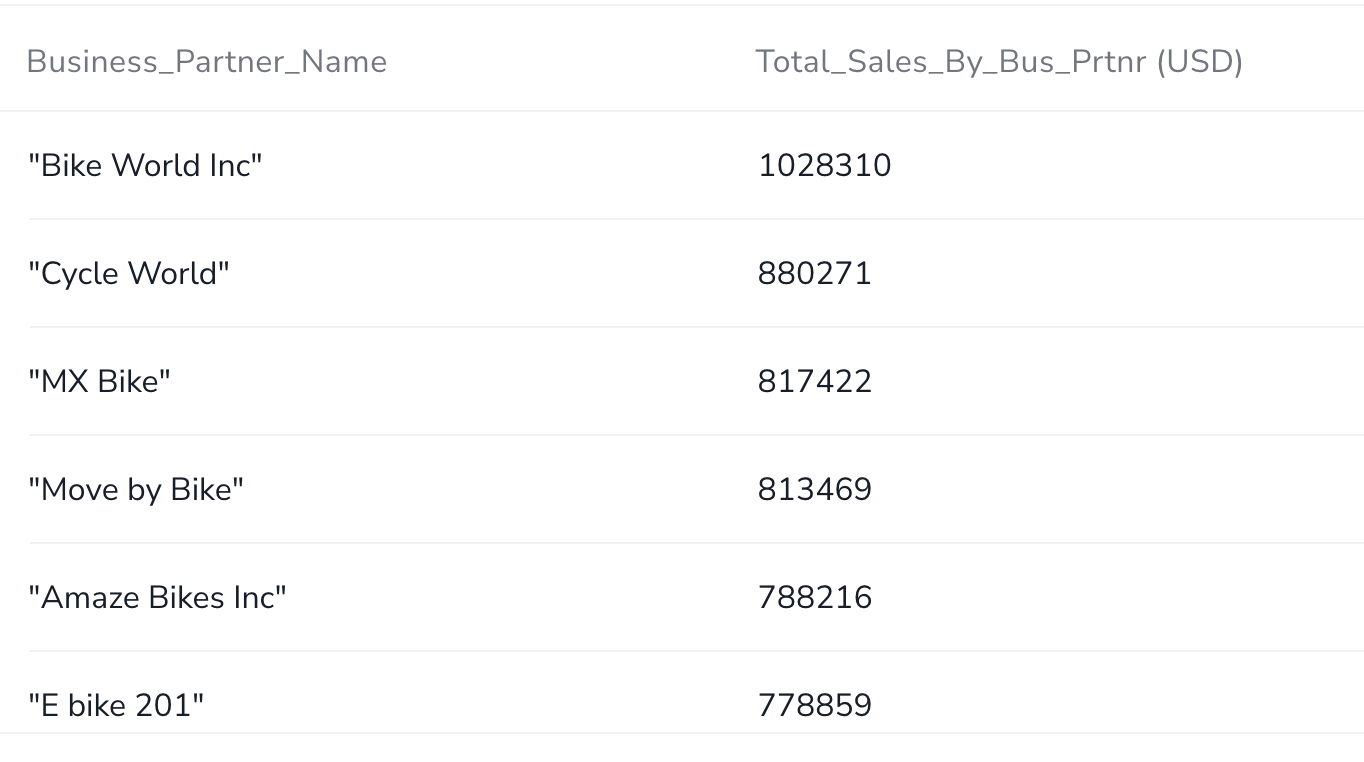1364x762 pixels.
Task: Click "(USD)" in the sales header
Action: click(x=1199, y=62)
